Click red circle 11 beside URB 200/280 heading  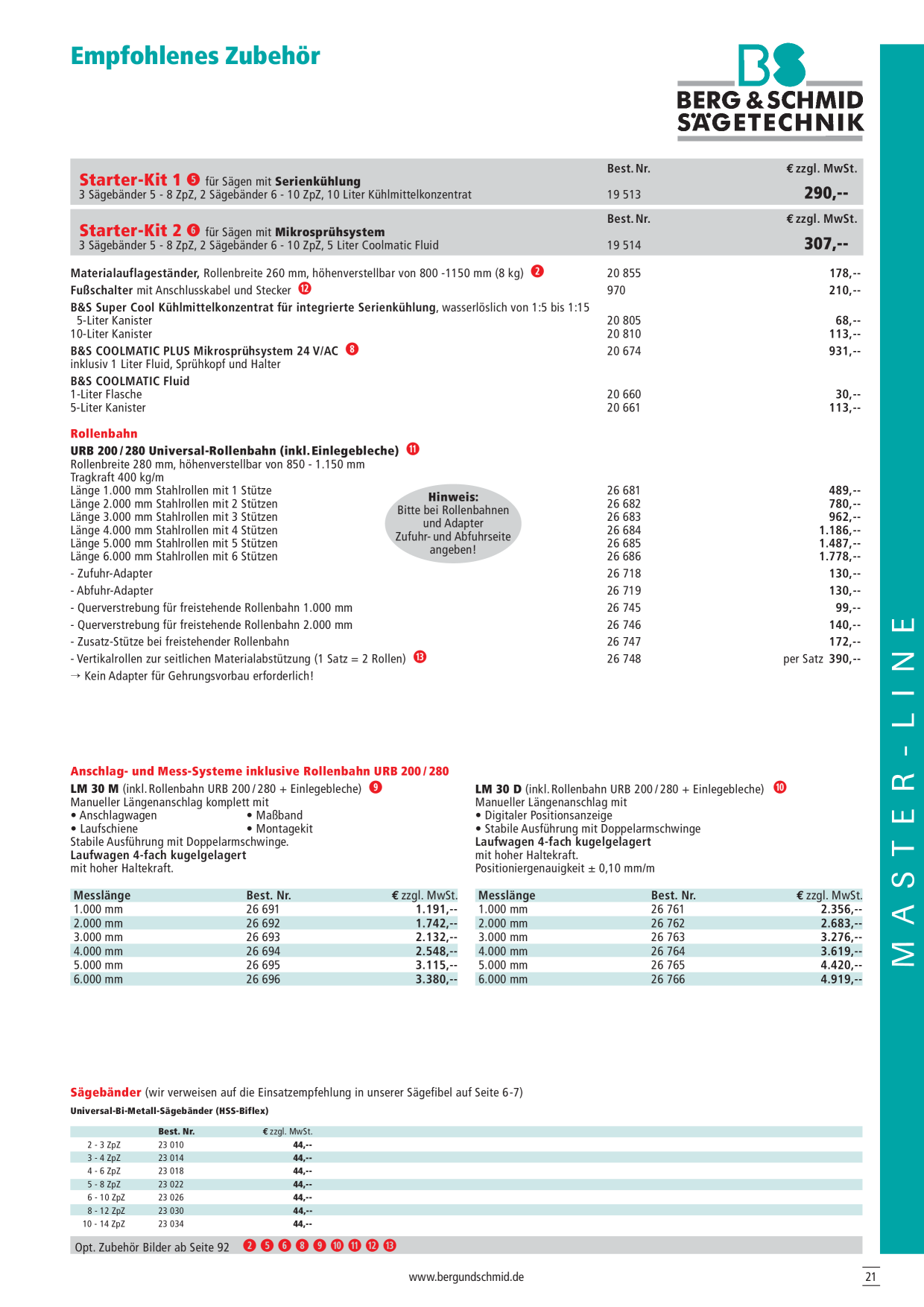413,449
